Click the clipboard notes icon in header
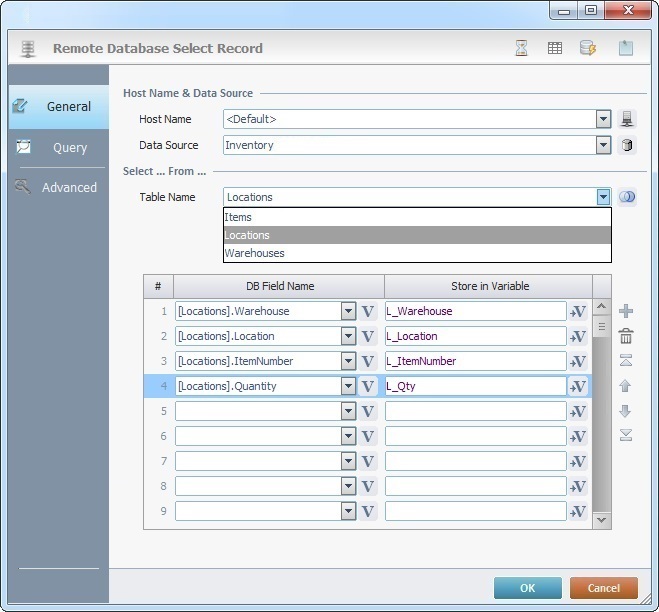Screen dimensions: 659x612 pyautogui.click(x=625, y=48)
